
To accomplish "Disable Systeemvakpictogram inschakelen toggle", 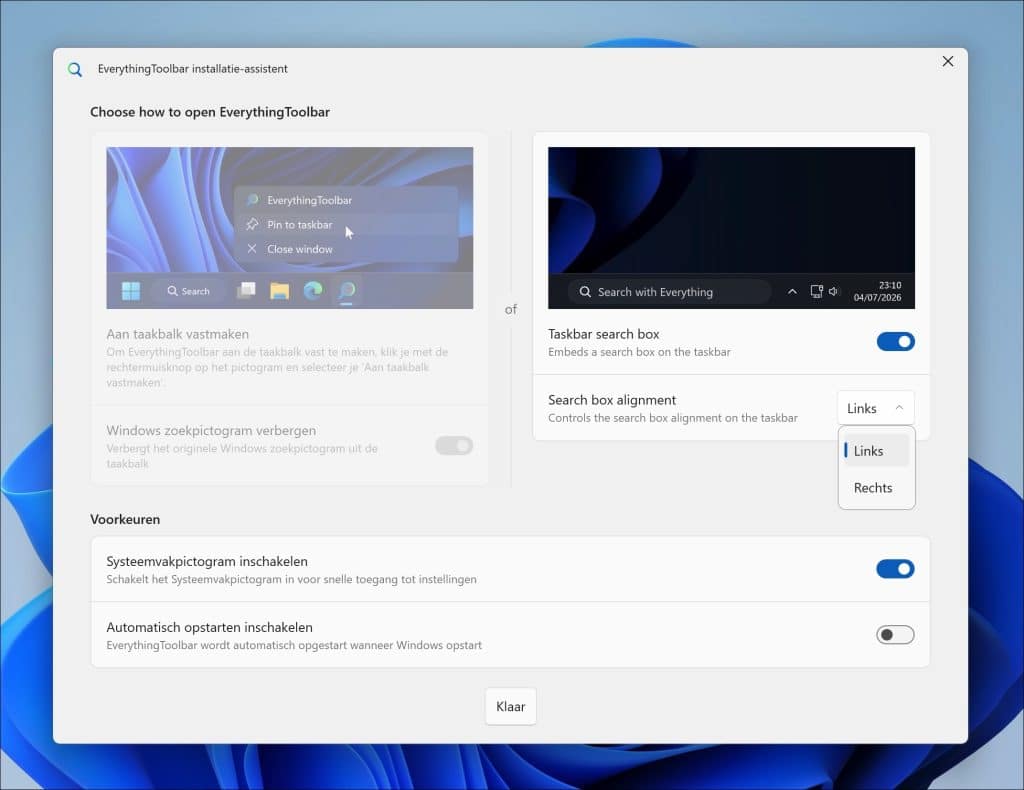I will (895, 569).
